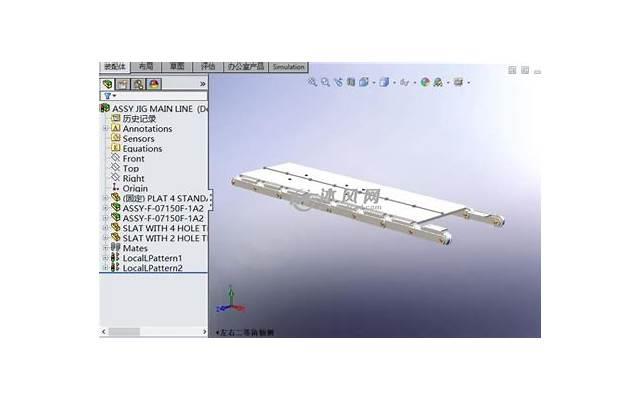
Task: Switch to the 草图 tab
Action: tap(178, 66)
